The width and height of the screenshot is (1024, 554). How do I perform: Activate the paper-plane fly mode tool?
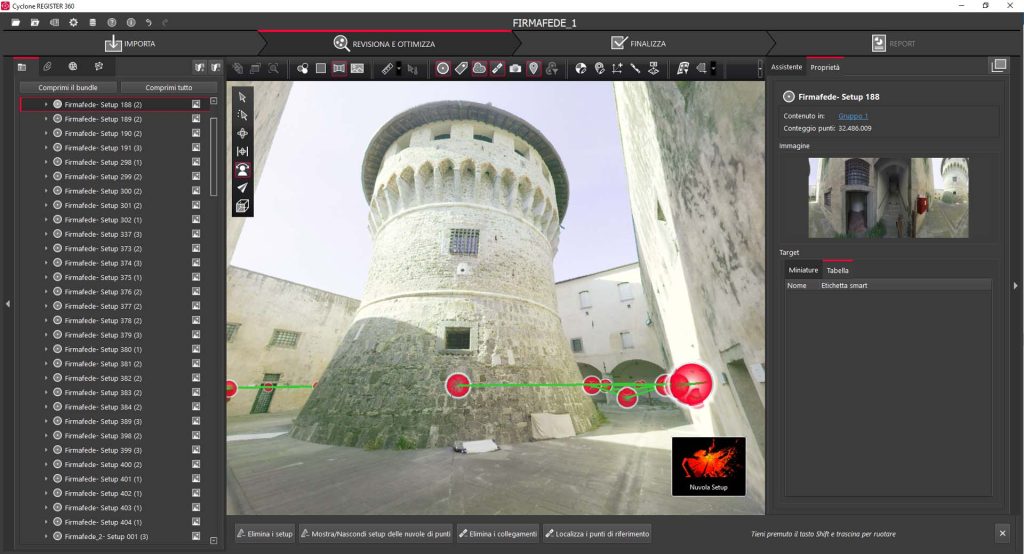[x=242, y=187]
